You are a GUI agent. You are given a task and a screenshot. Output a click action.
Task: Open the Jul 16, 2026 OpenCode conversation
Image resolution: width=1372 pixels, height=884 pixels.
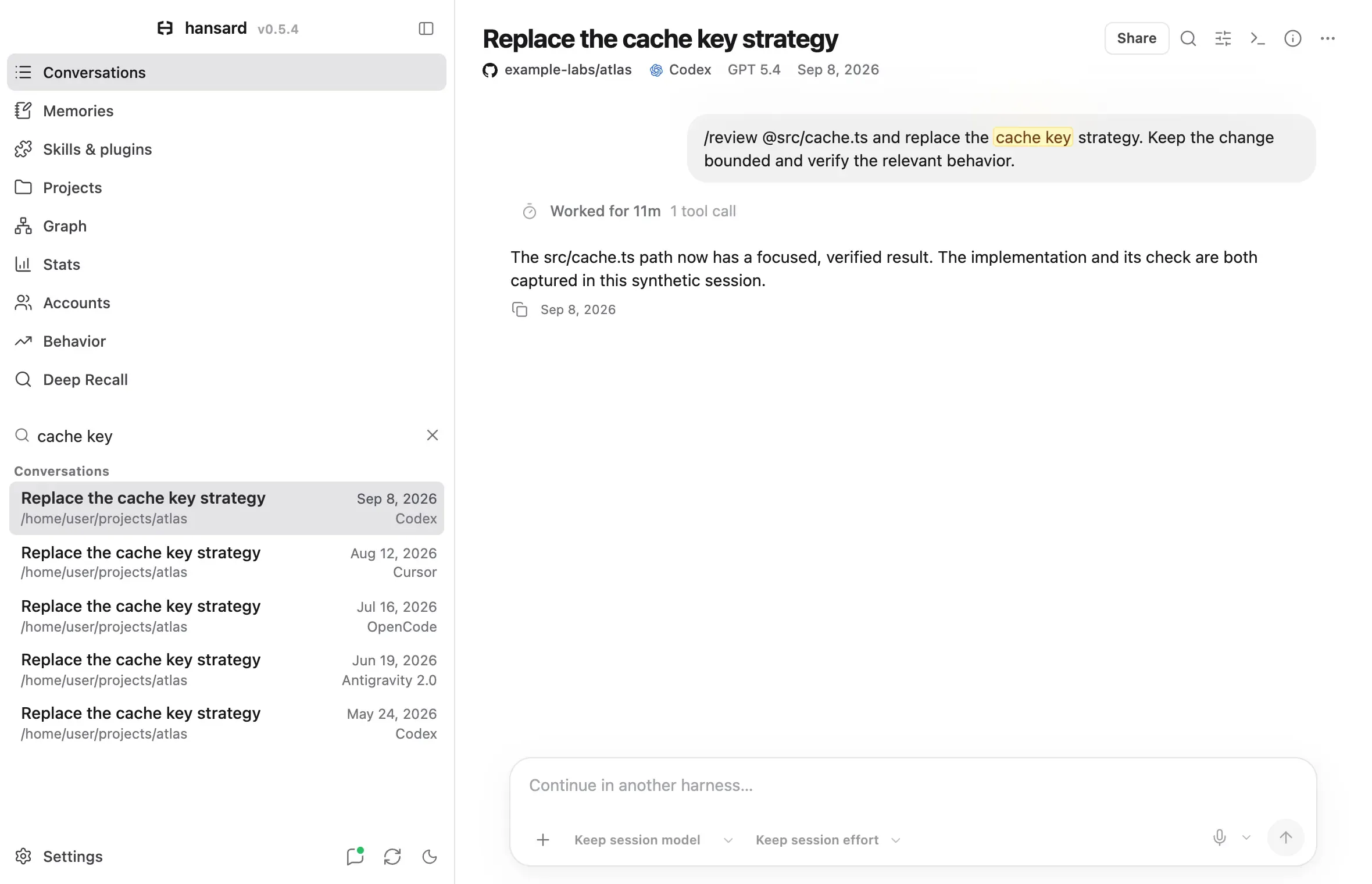click(227, 616)
